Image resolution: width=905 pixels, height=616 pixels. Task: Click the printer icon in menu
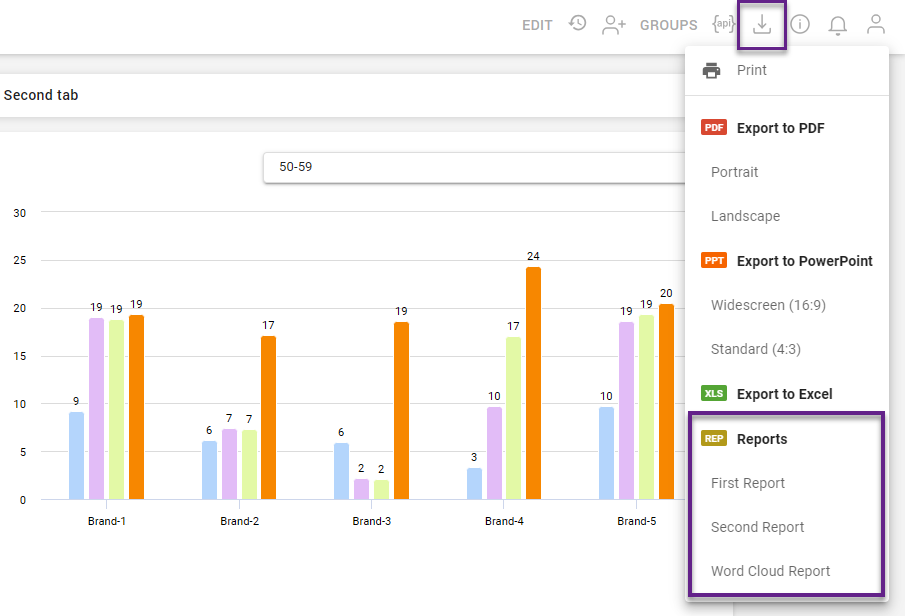(712, 71)
